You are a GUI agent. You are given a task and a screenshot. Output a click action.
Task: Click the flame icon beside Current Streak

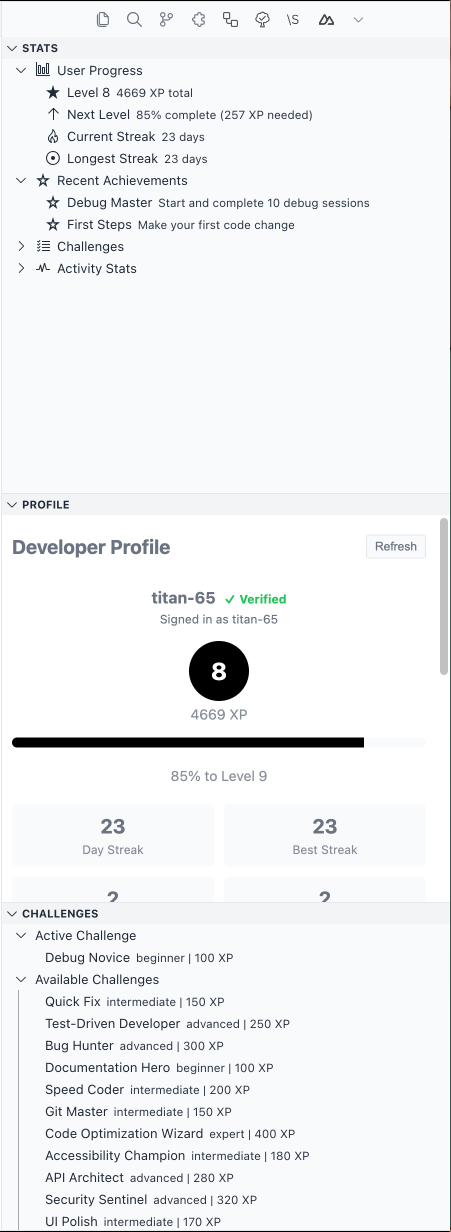click(53, 136)
